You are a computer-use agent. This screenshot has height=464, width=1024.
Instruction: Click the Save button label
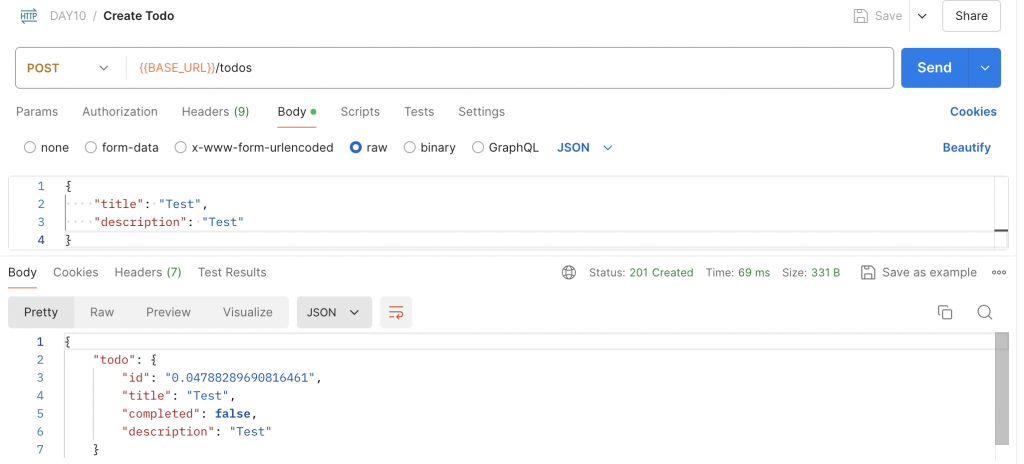coord(889,16)
